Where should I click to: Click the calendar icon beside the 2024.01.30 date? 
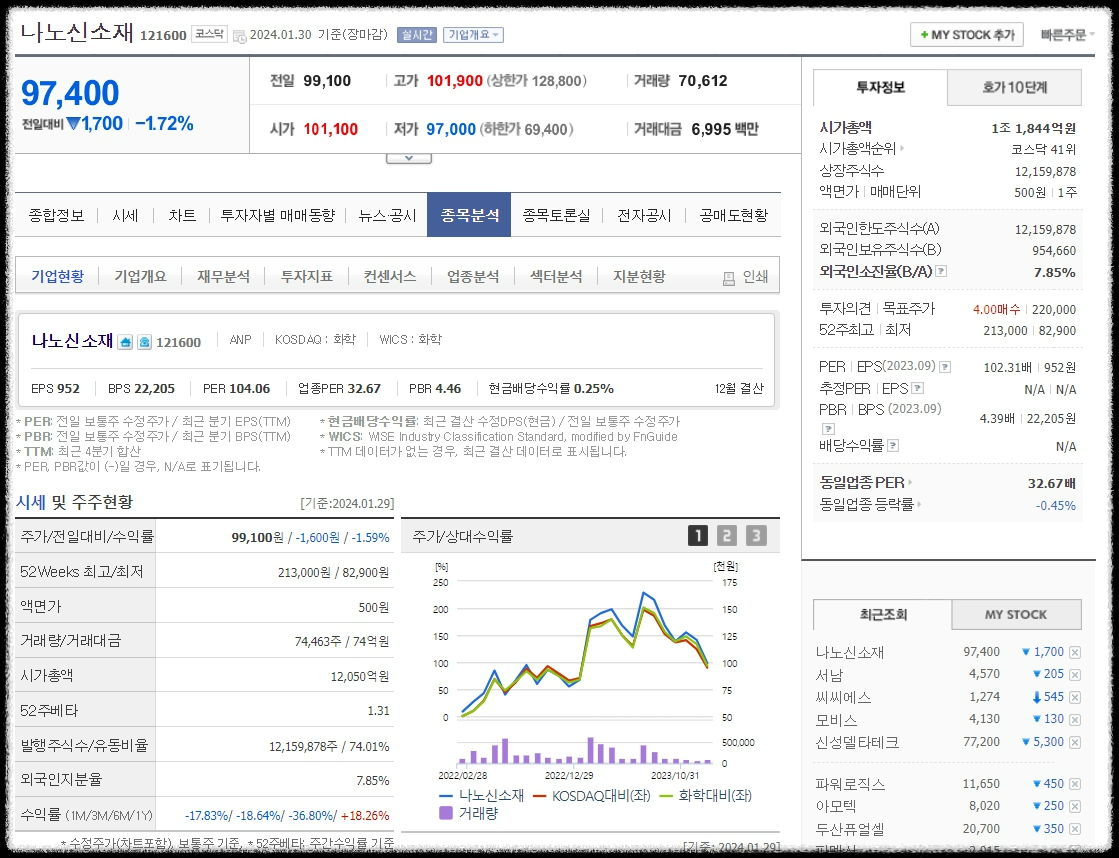(240, 36)
